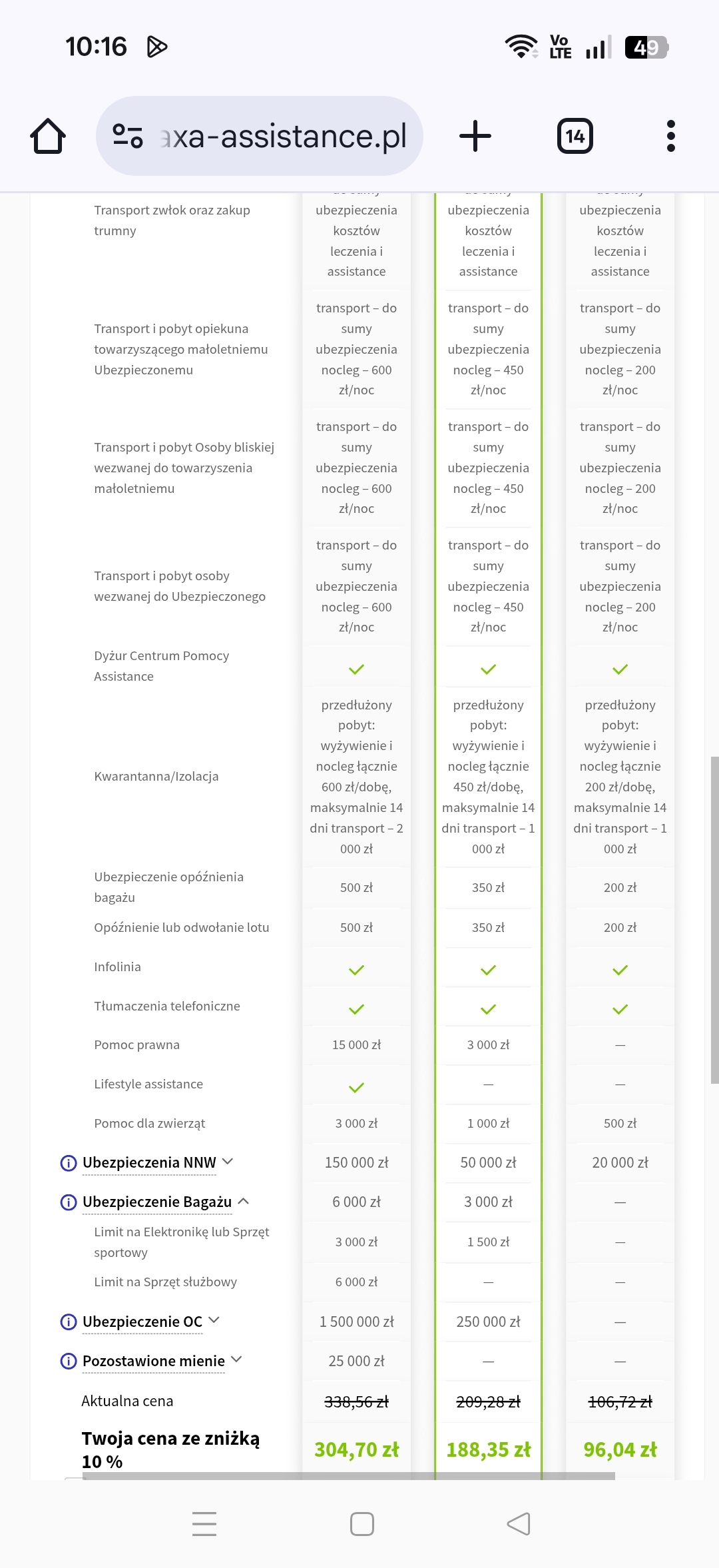719x1568 pixels.
Task: Tap info icon beside Pozostawione mienie
Action: tap(68, 1362)
